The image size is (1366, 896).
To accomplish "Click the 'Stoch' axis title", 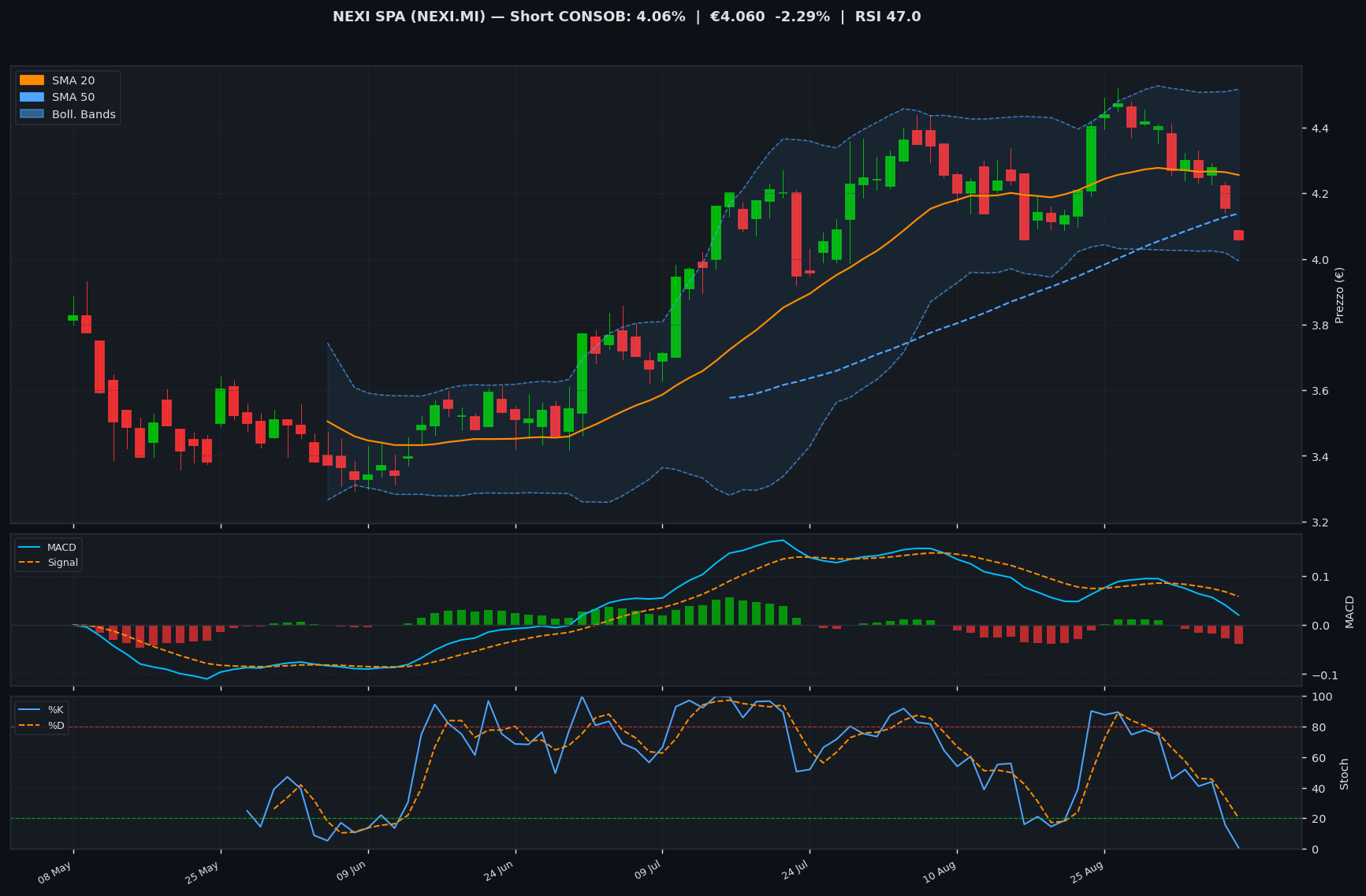I will (x=1345, y=773).
